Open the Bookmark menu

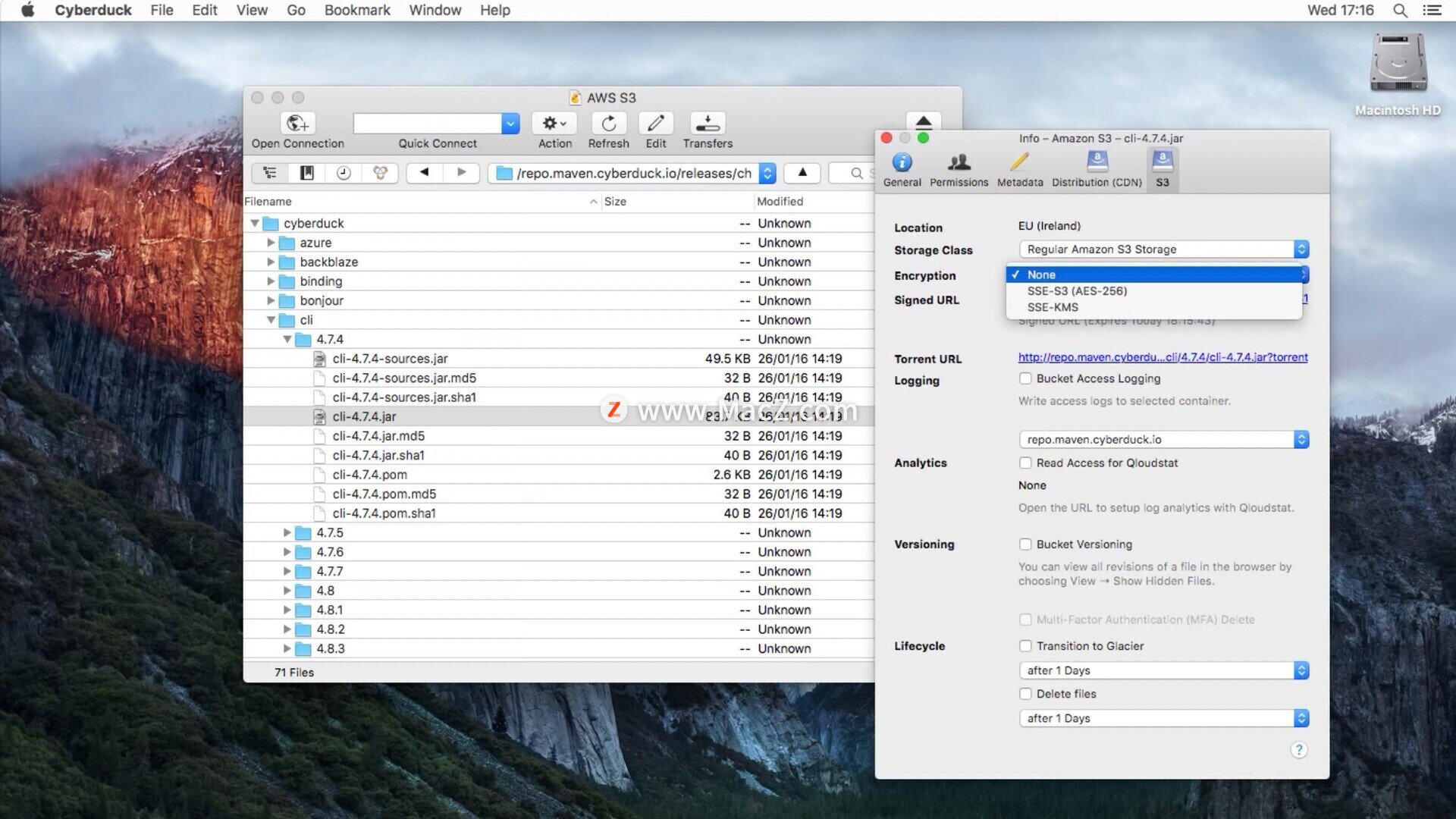pyautogui.click(x=357, y=10)
